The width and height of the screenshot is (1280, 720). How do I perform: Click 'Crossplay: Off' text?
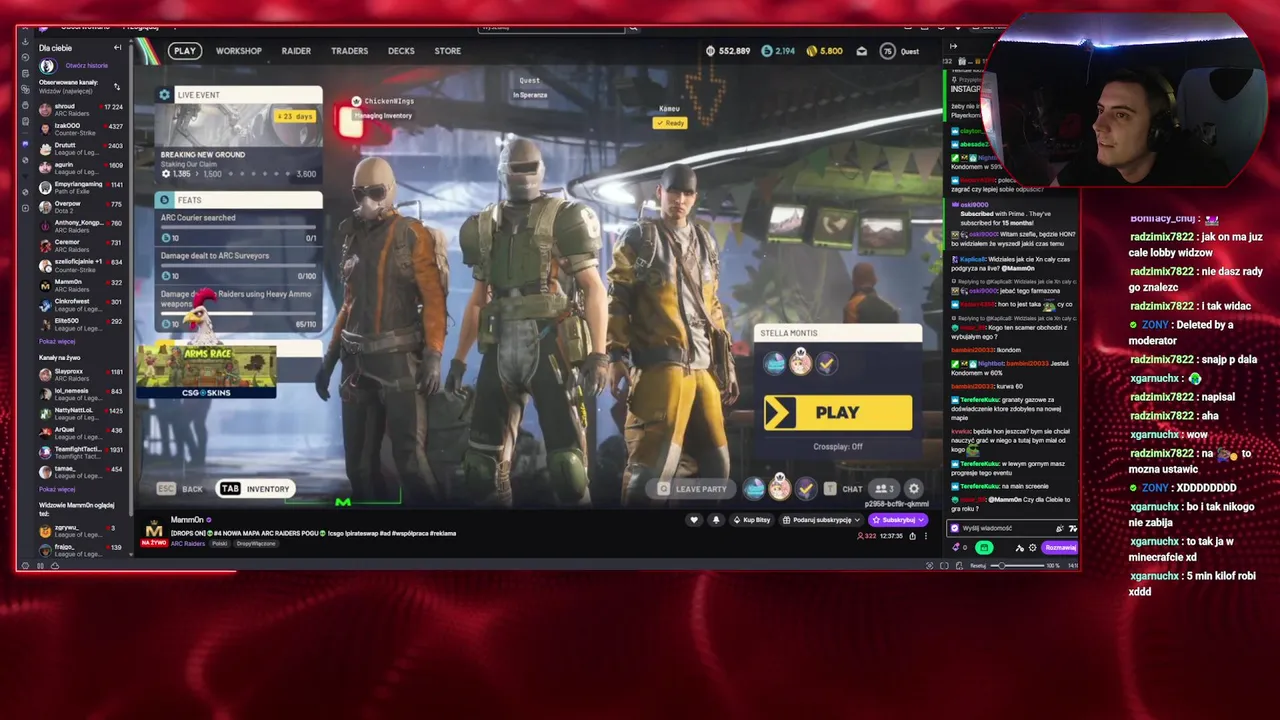(x=838, y=447)
